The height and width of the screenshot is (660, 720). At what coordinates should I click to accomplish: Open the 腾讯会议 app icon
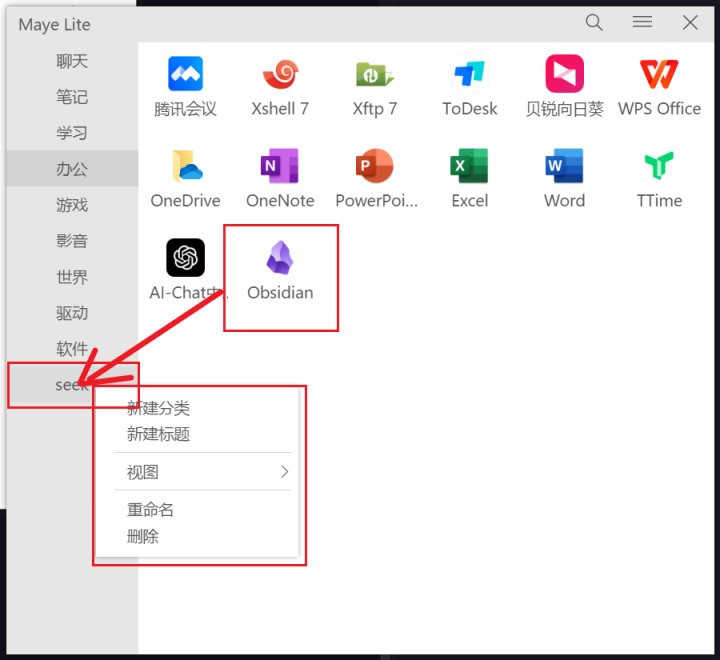point(185,74)
